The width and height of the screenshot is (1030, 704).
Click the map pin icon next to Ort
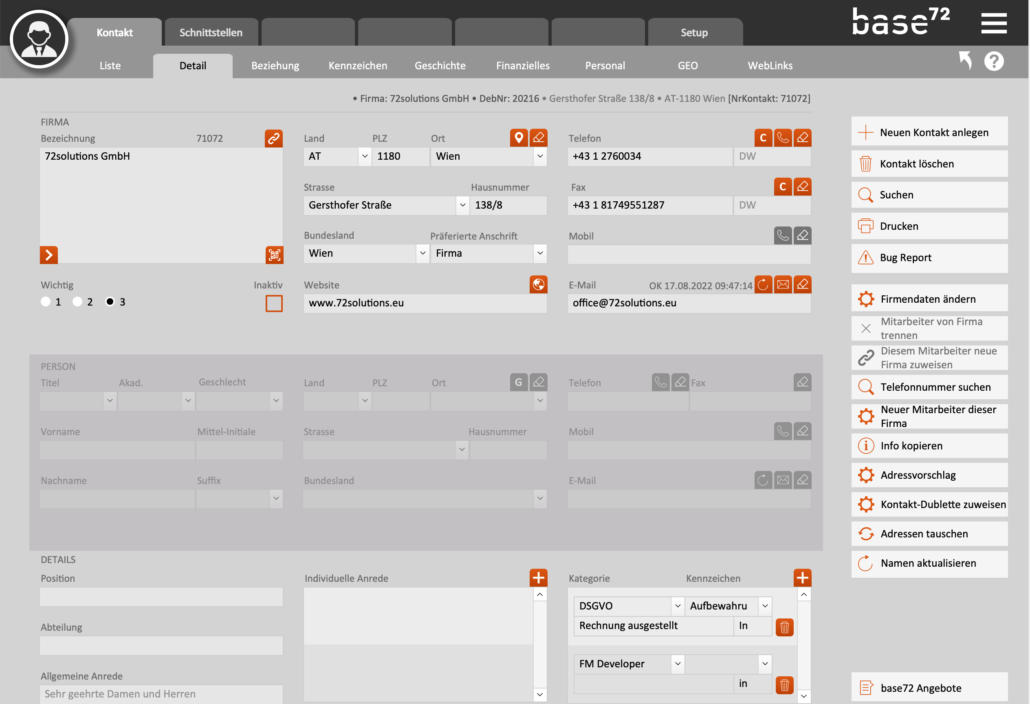(518, 138)
